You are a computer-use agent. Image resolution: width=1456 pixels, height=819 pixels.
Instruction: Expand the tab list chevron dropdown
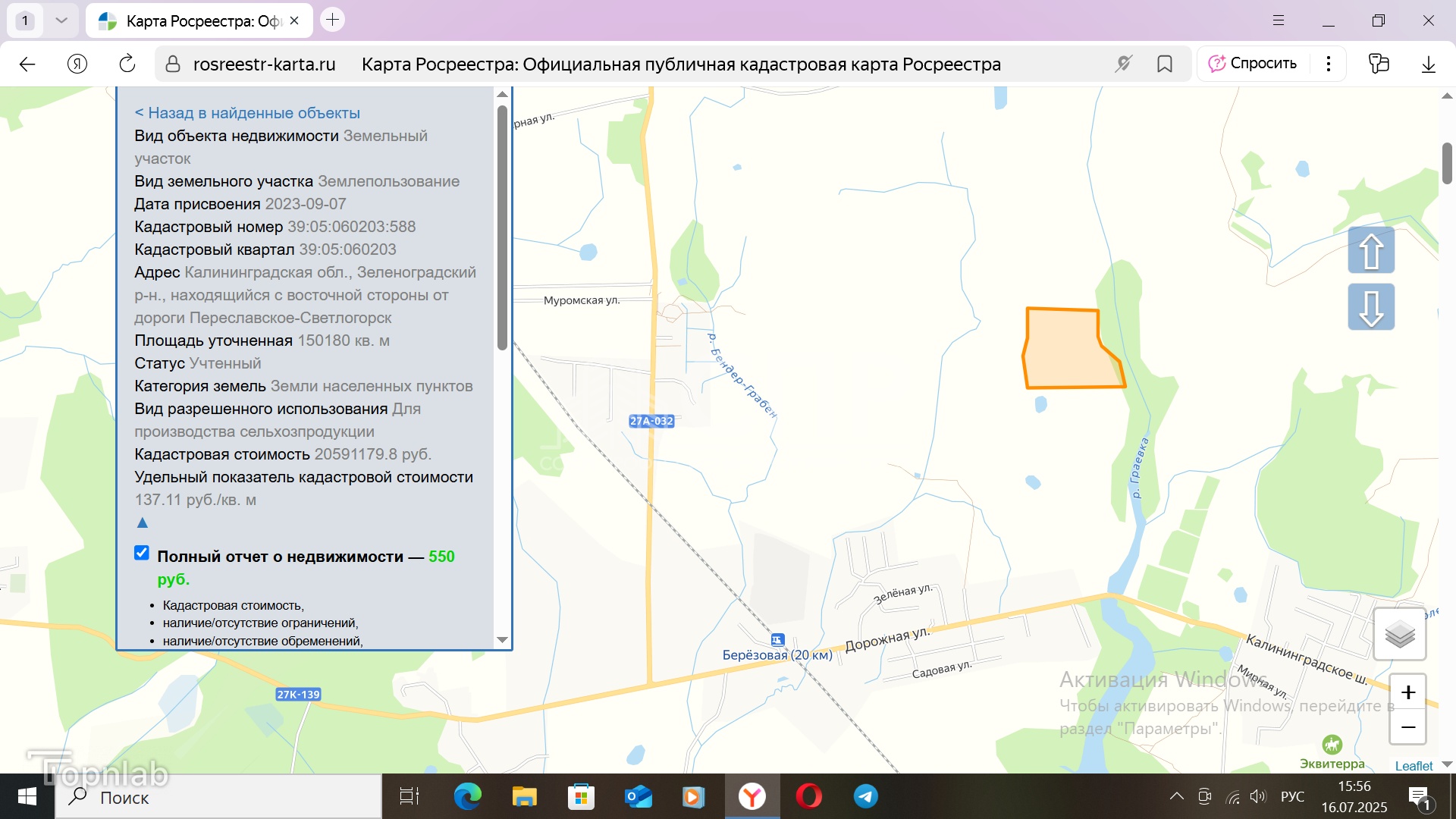pyautogui.click(x=61, y=20)
